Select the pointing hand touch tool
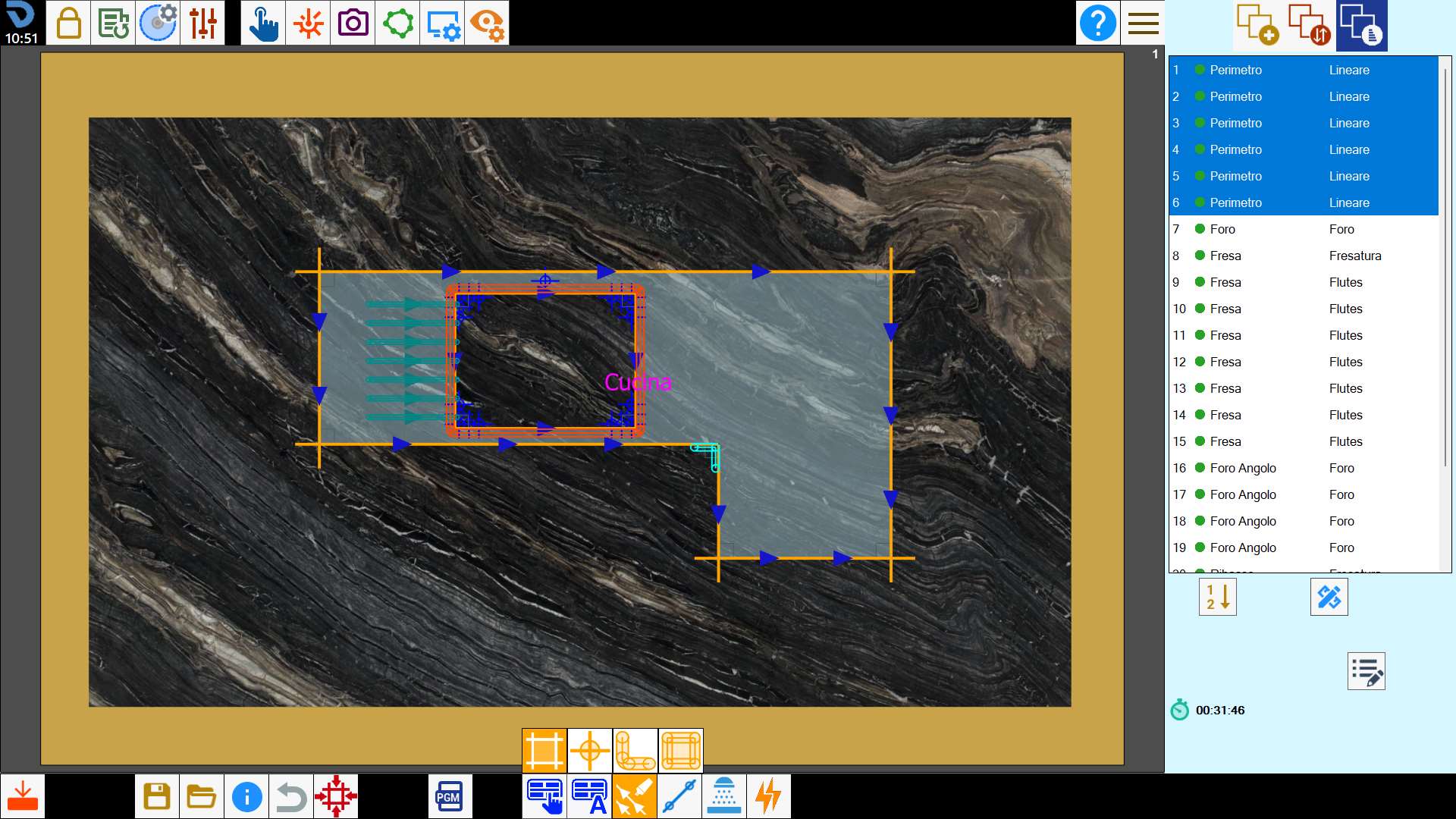 pyautogui.click(x=263, y=23)
